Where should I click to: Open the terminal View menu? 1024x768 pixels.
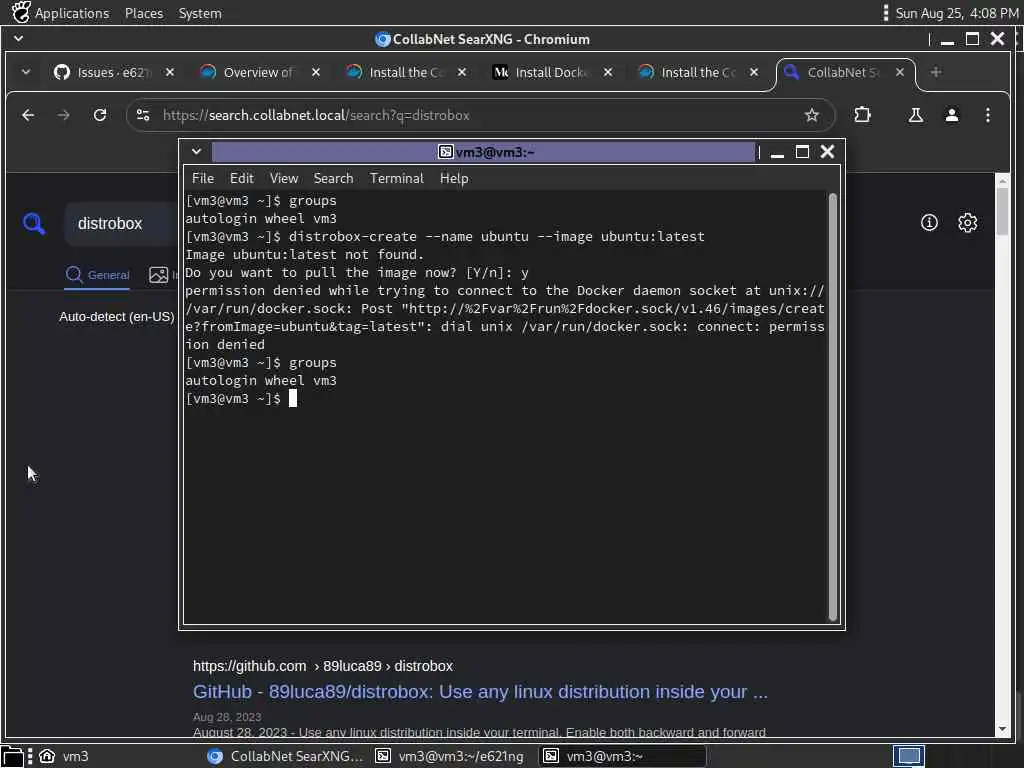click(283, 178)
